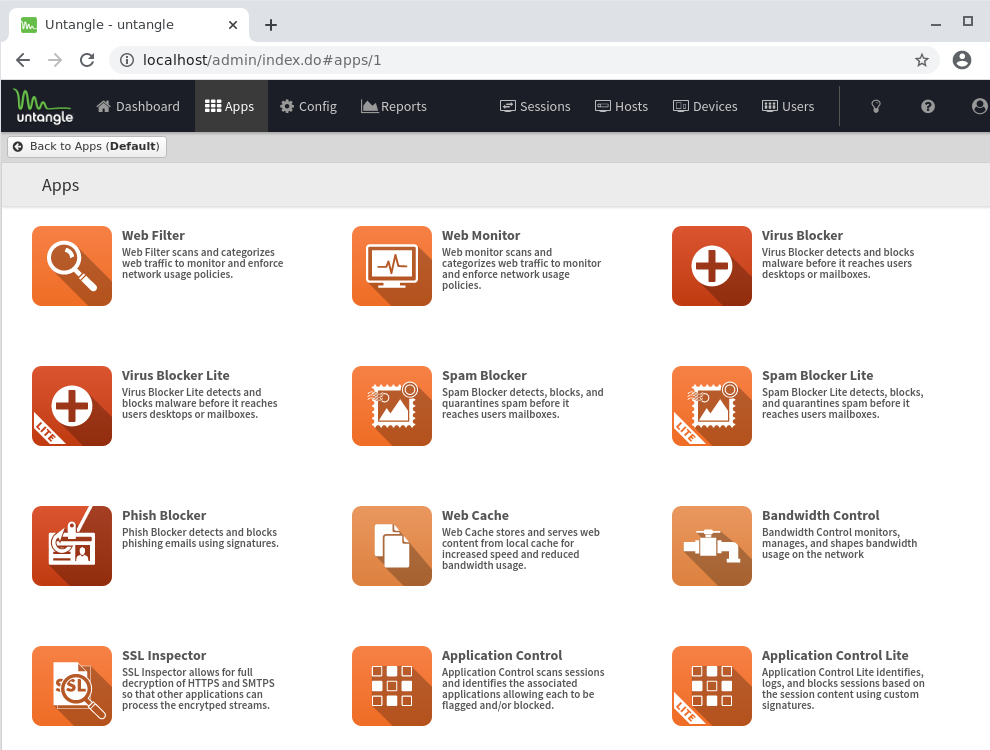This screenshot has width=990, height=750.
Task: Reload the page
Action: (87, 60)
